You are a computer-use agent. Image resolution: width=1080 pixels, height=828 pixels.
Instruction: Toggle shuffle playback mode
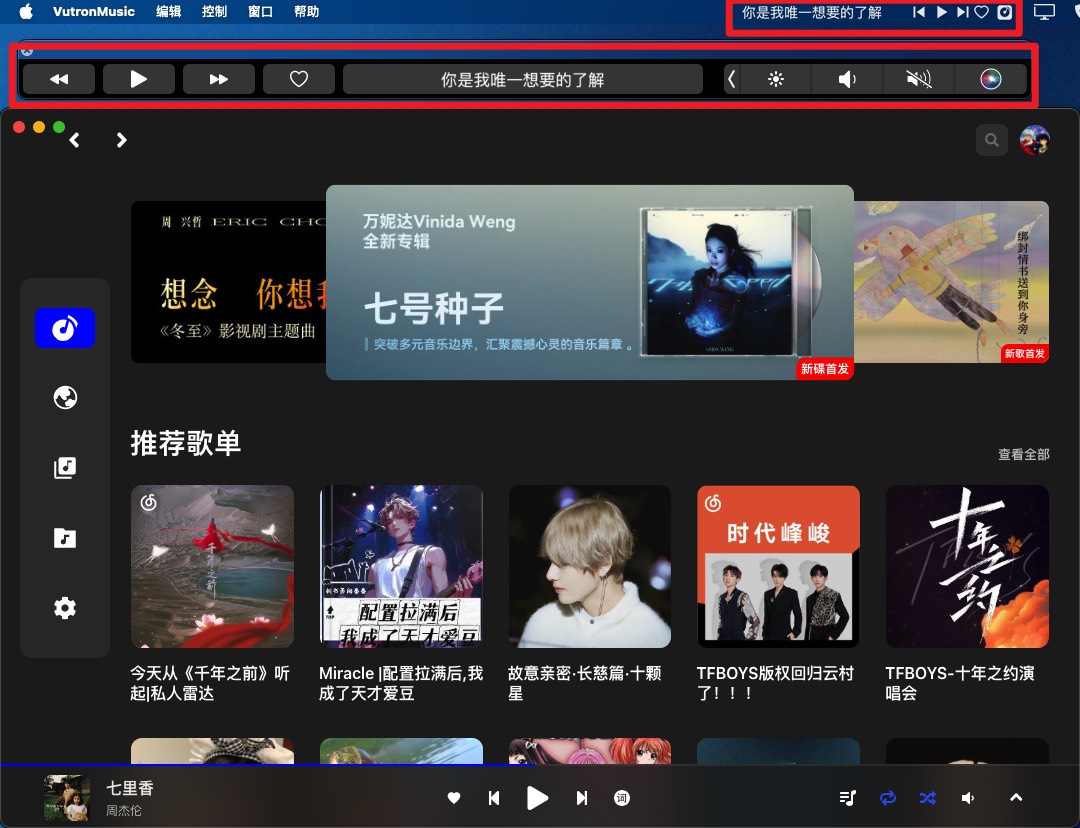click(927, 798)
